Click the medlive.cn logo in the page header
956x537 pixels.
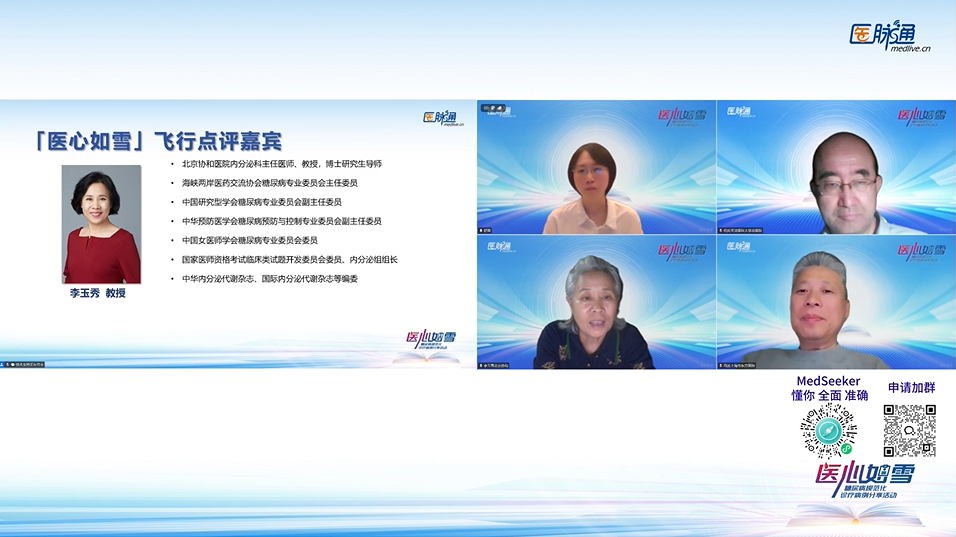tap(890, 37)
